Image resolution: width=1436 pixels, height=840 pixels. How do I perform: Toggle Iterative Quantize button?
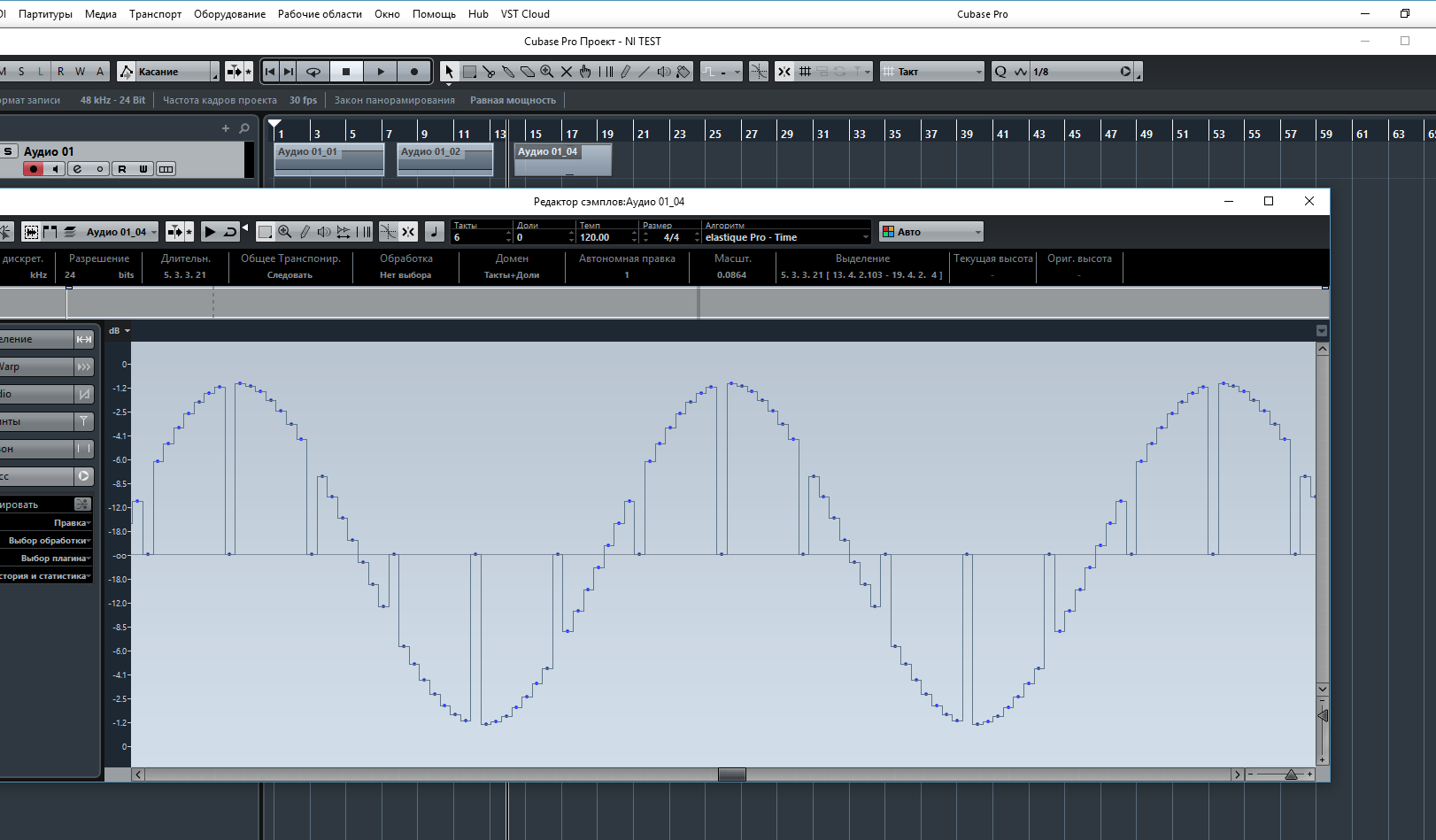pyautogui.click(x=1021, y=72)
